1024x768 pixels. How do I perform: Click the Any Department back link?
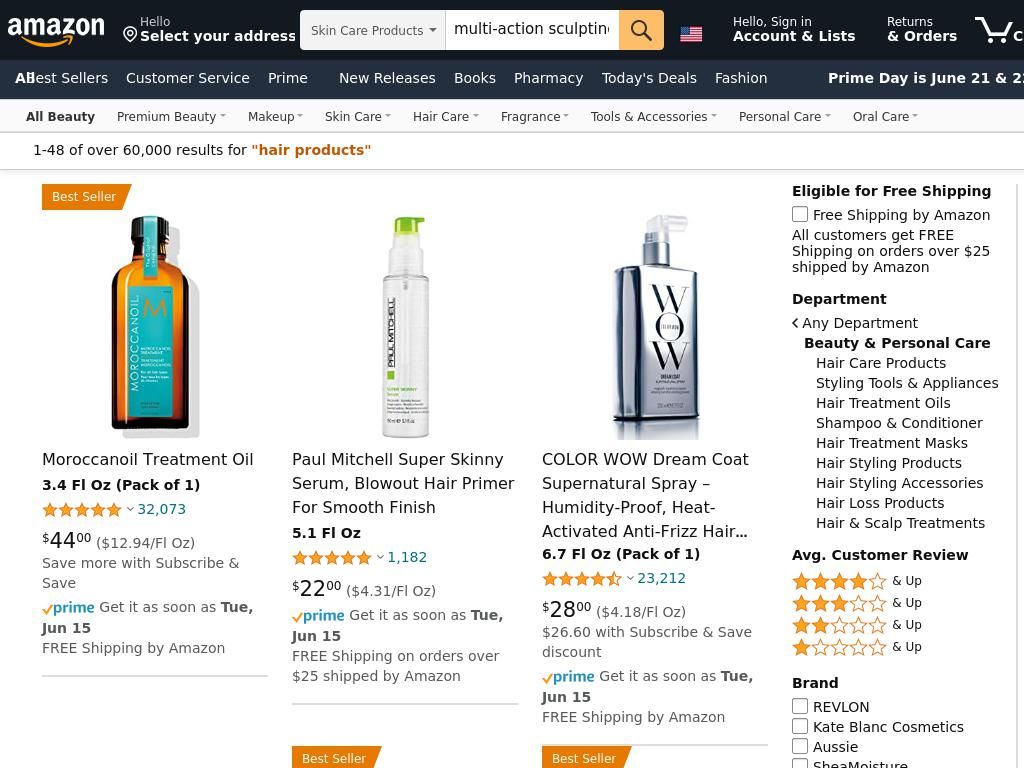coord(855,323)
